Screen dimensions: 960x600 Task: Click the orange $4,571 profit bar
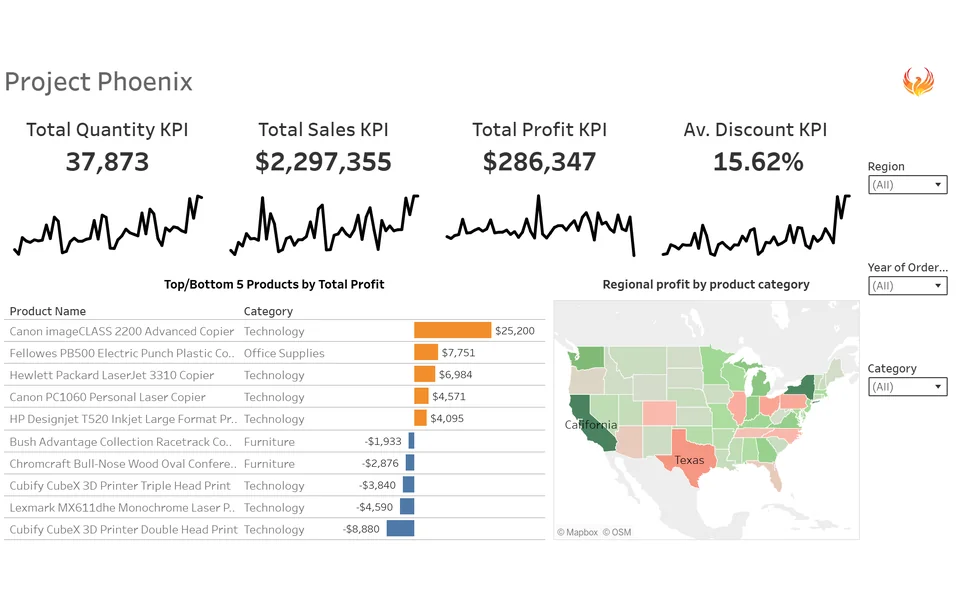[421, 397]
